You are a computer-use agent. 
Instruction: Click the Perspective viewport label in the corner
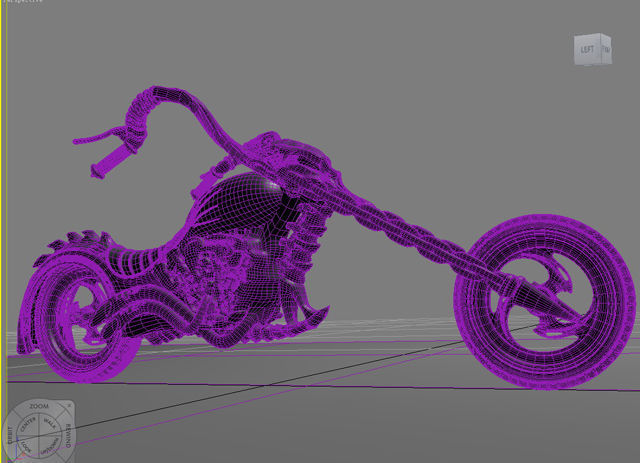click(22, 1)
